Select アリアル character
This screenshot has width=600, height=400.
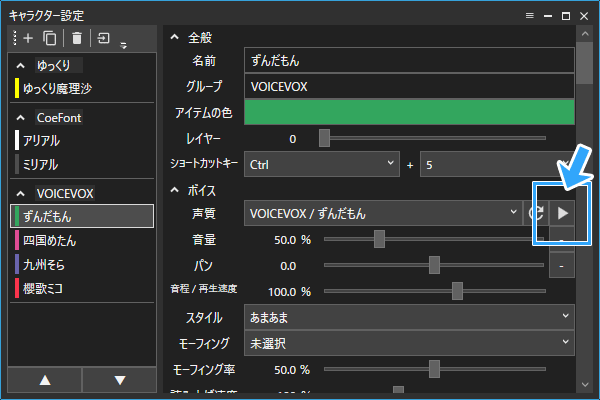tap(82, 140)
